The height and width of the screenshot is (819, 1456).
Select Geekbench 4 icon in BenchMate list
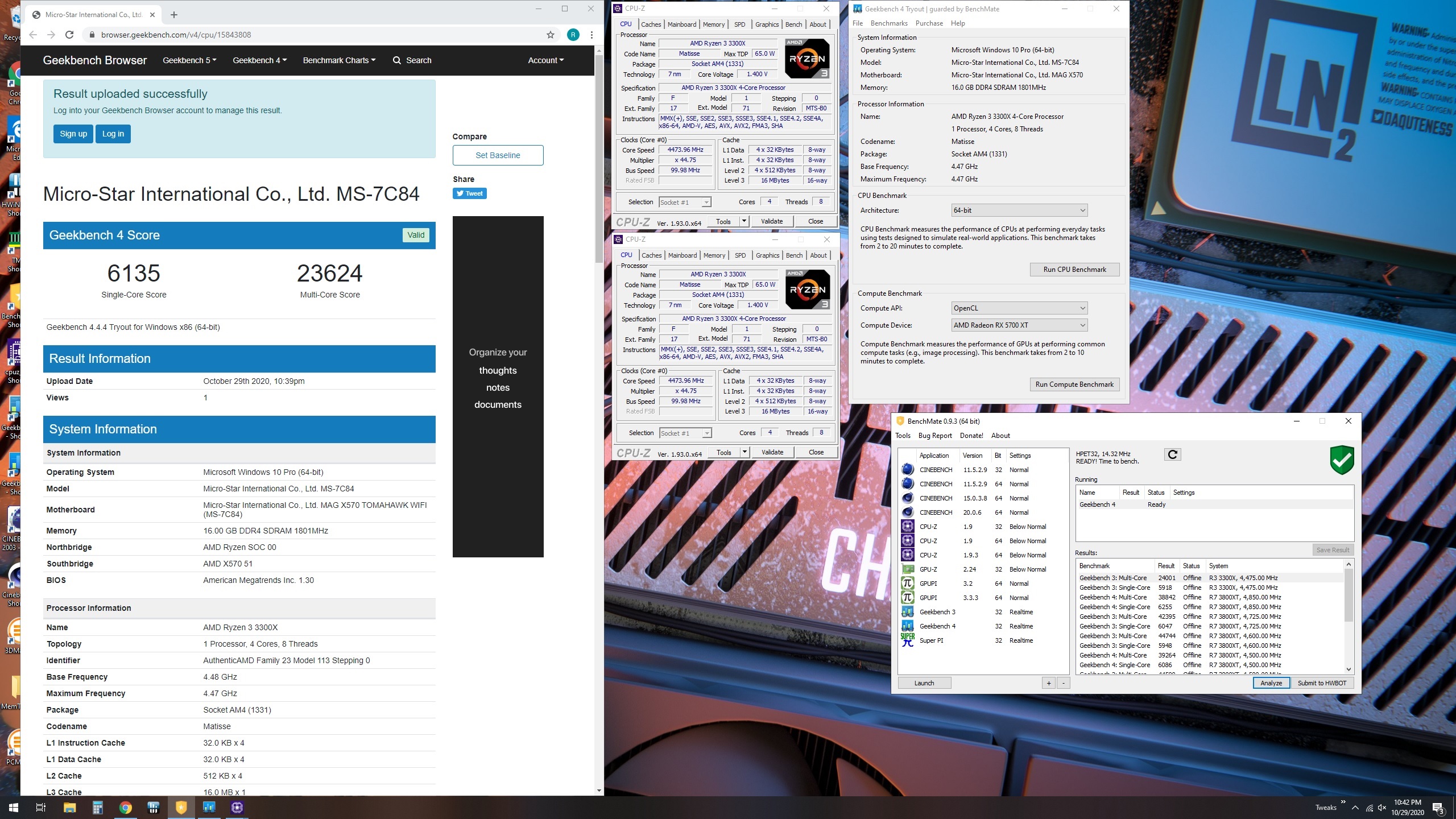[908, 626]
